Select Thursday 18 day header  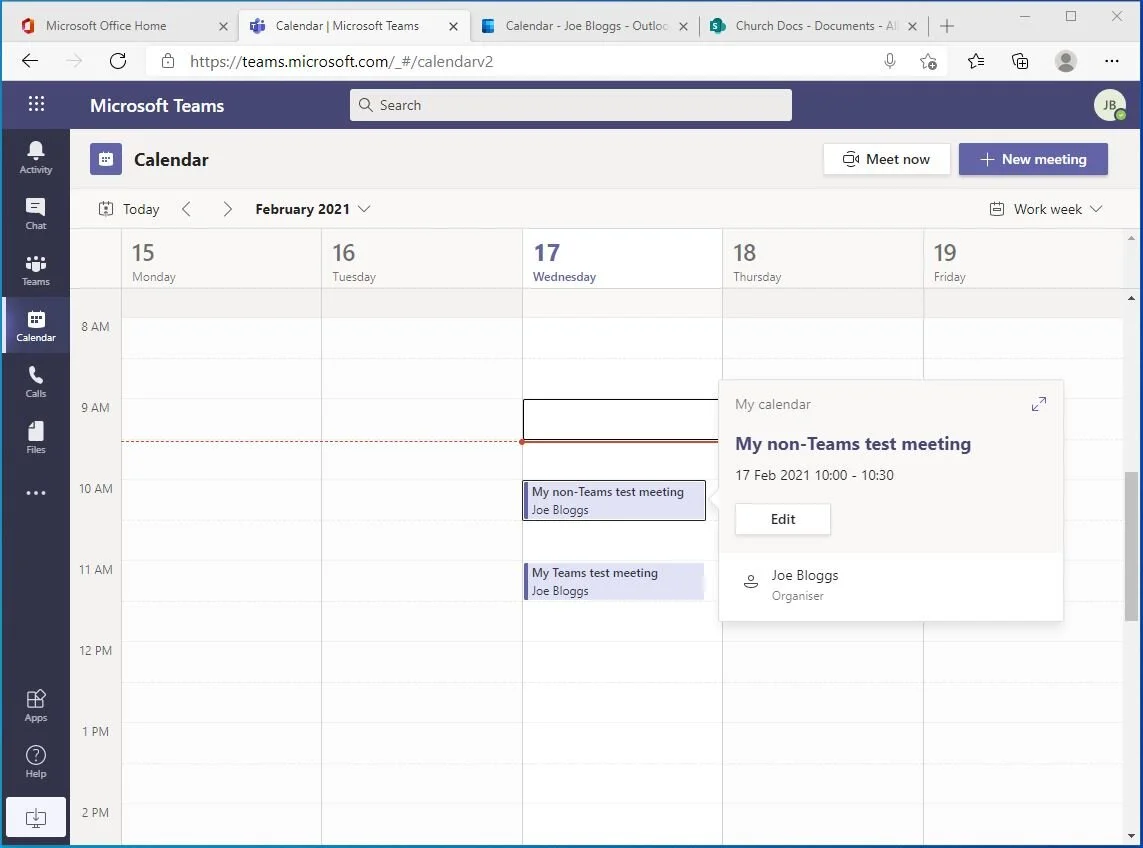822,261
